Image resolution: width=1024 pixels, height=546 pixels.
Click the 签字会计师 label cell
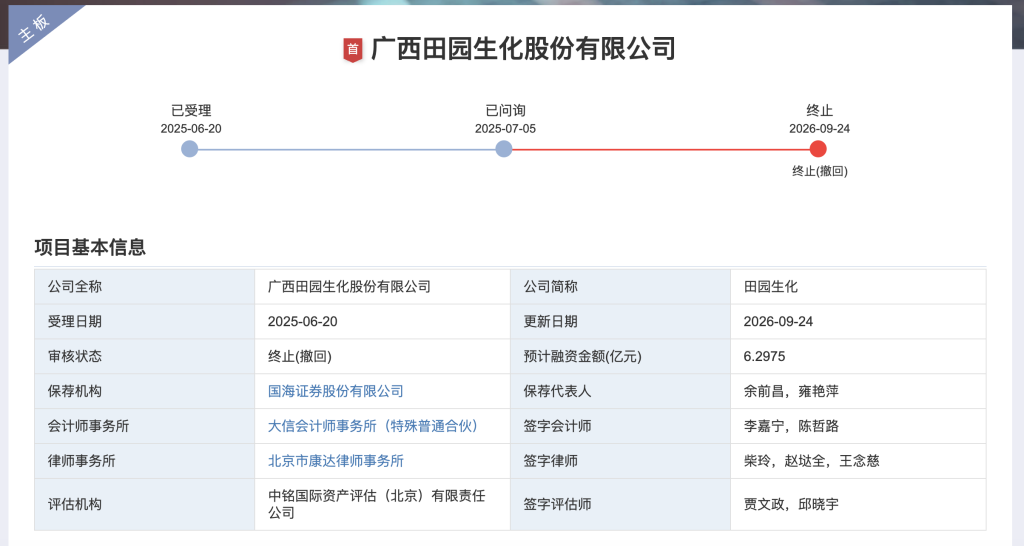click(x=620, y=426)
